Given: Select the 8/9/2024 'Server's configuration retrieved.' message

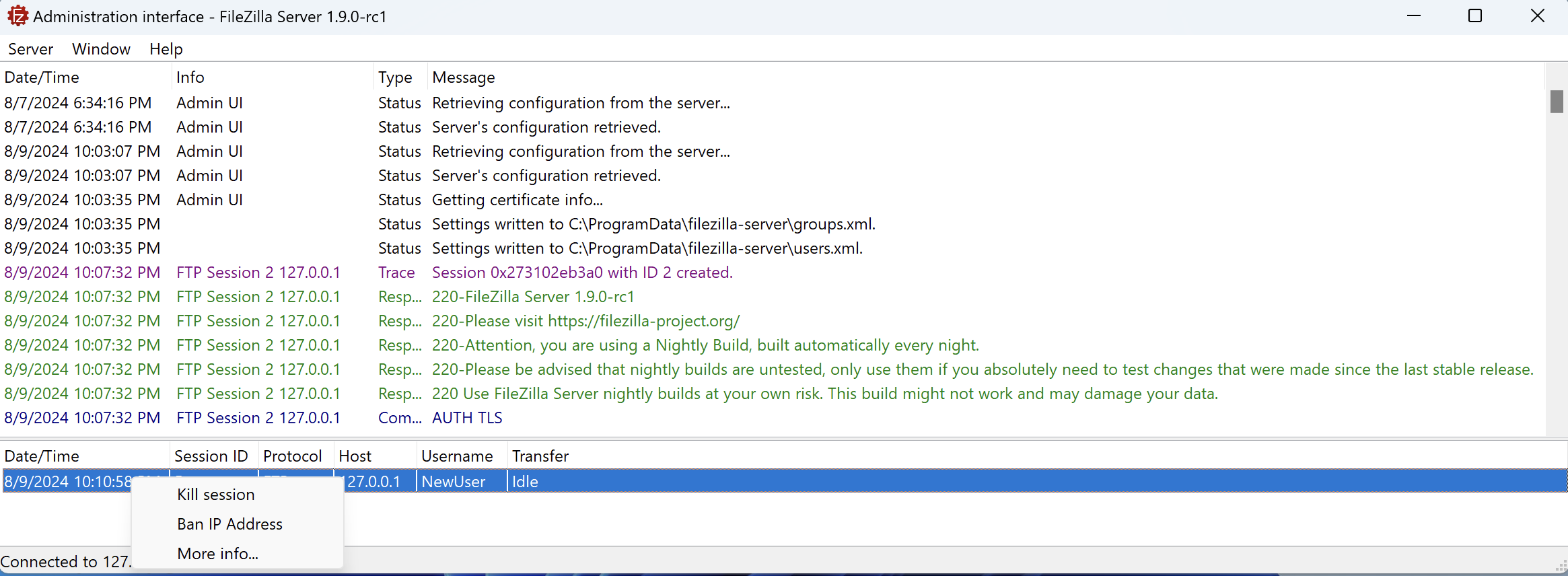Looking at the screenshot, I should tap(546, 176).
